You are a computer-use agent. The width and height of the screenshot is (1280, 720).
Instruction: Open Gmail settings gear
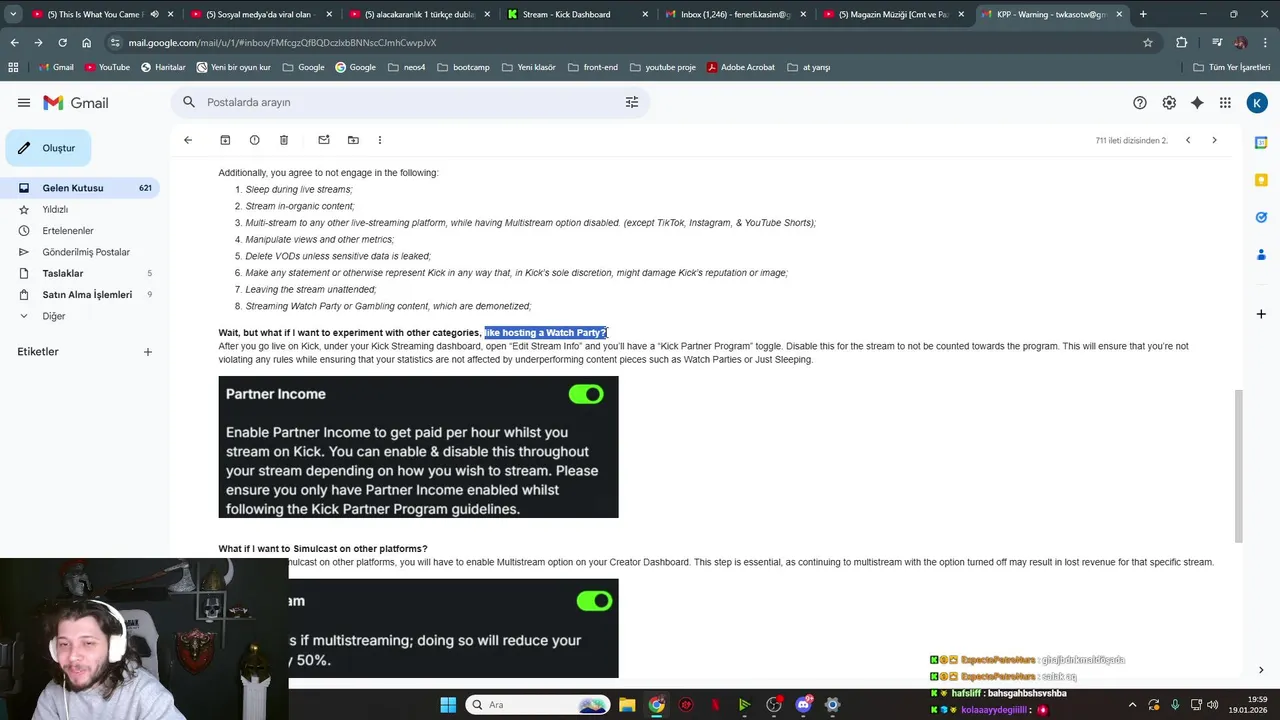pyautogui.click(x=1169, y=103)
